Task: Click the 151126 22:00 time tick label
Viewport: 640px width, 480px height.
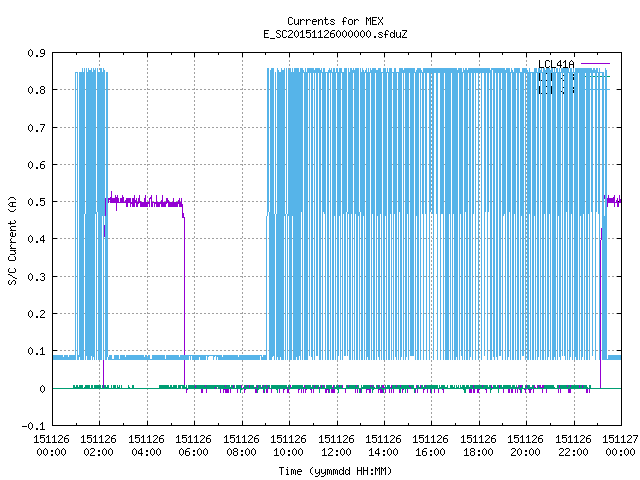Action: [573, 446]
